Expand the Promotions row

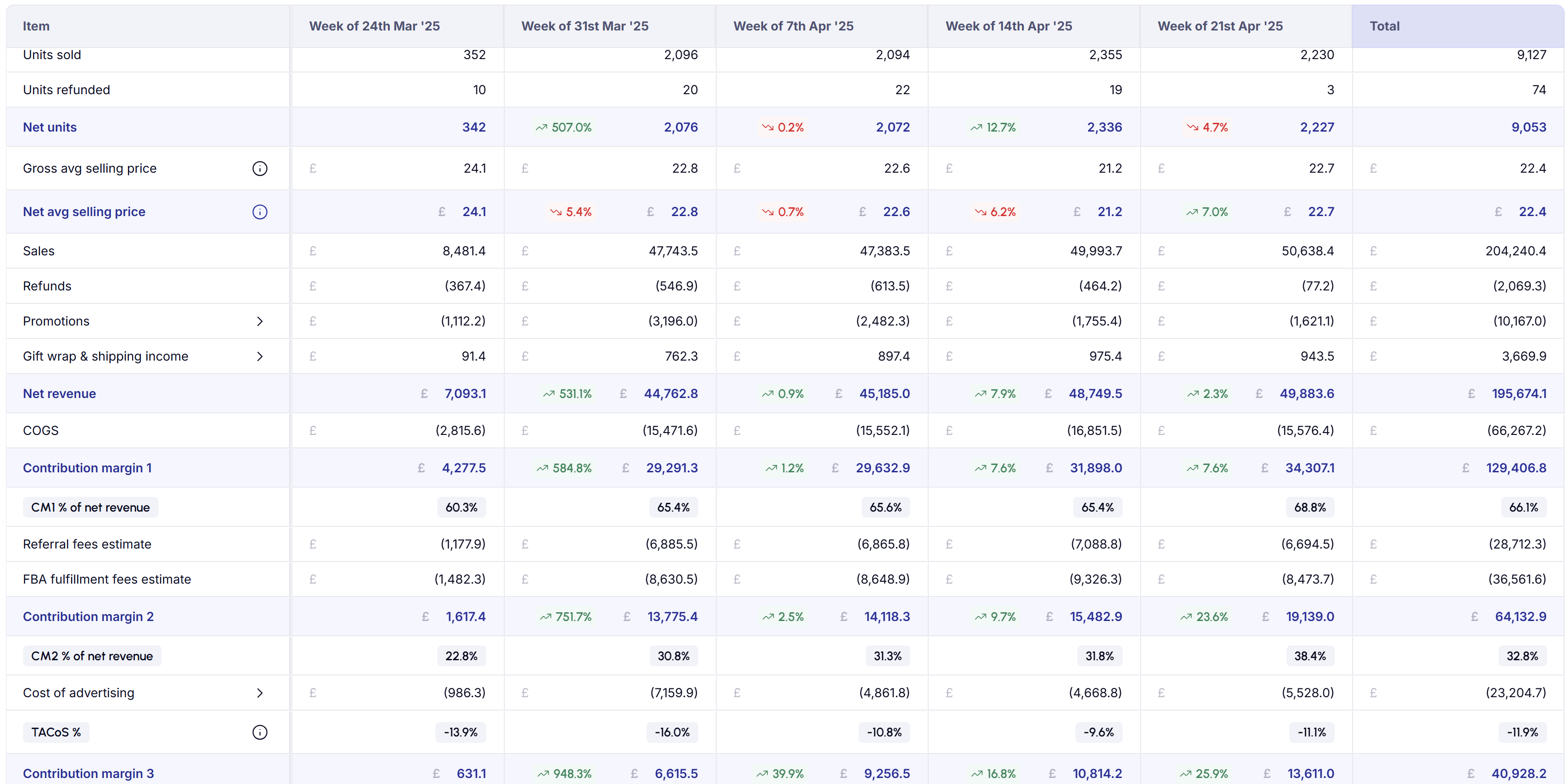pos(260,321)
